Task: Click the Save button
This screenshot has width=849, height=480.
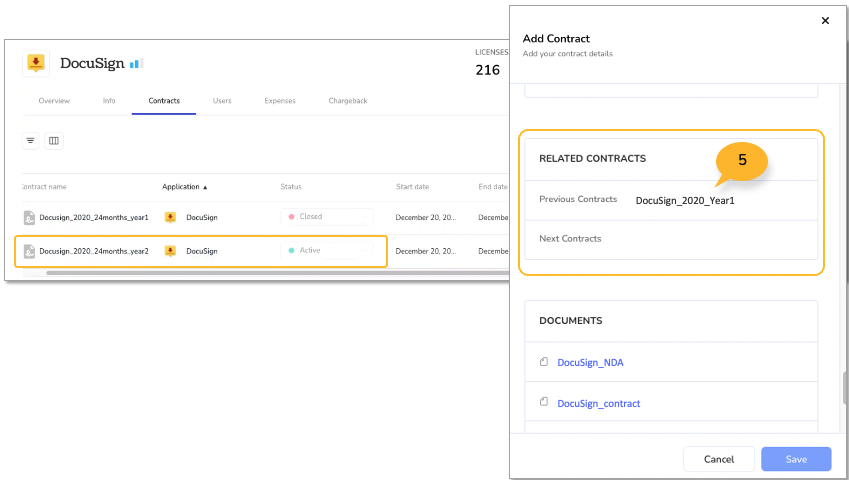Action: pos(796,459)
